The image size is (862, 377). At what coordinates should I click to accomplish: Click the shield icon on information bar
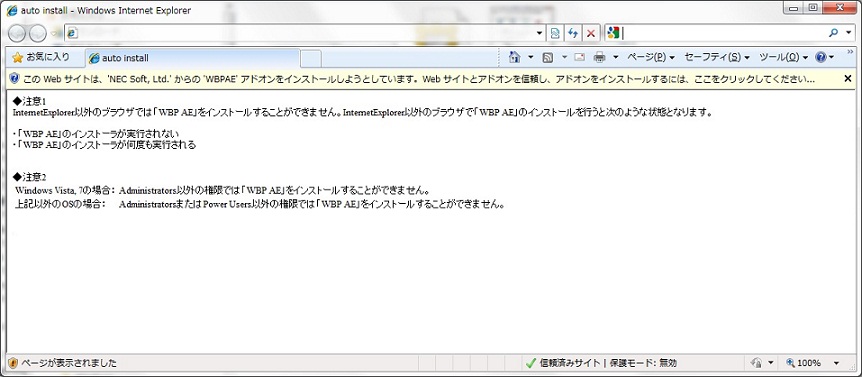[14, 79]
